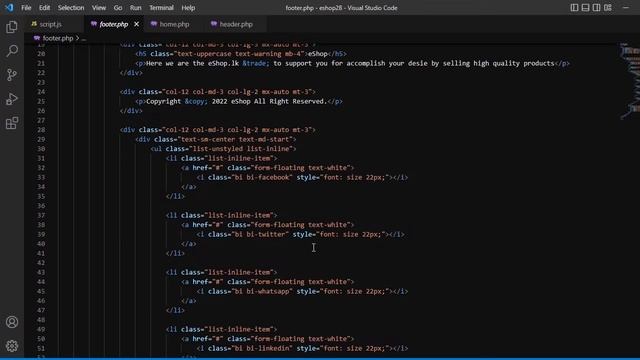Viewport: 640px width, 360px height.
Task: Close the footer.php tab
Action: 136,24
